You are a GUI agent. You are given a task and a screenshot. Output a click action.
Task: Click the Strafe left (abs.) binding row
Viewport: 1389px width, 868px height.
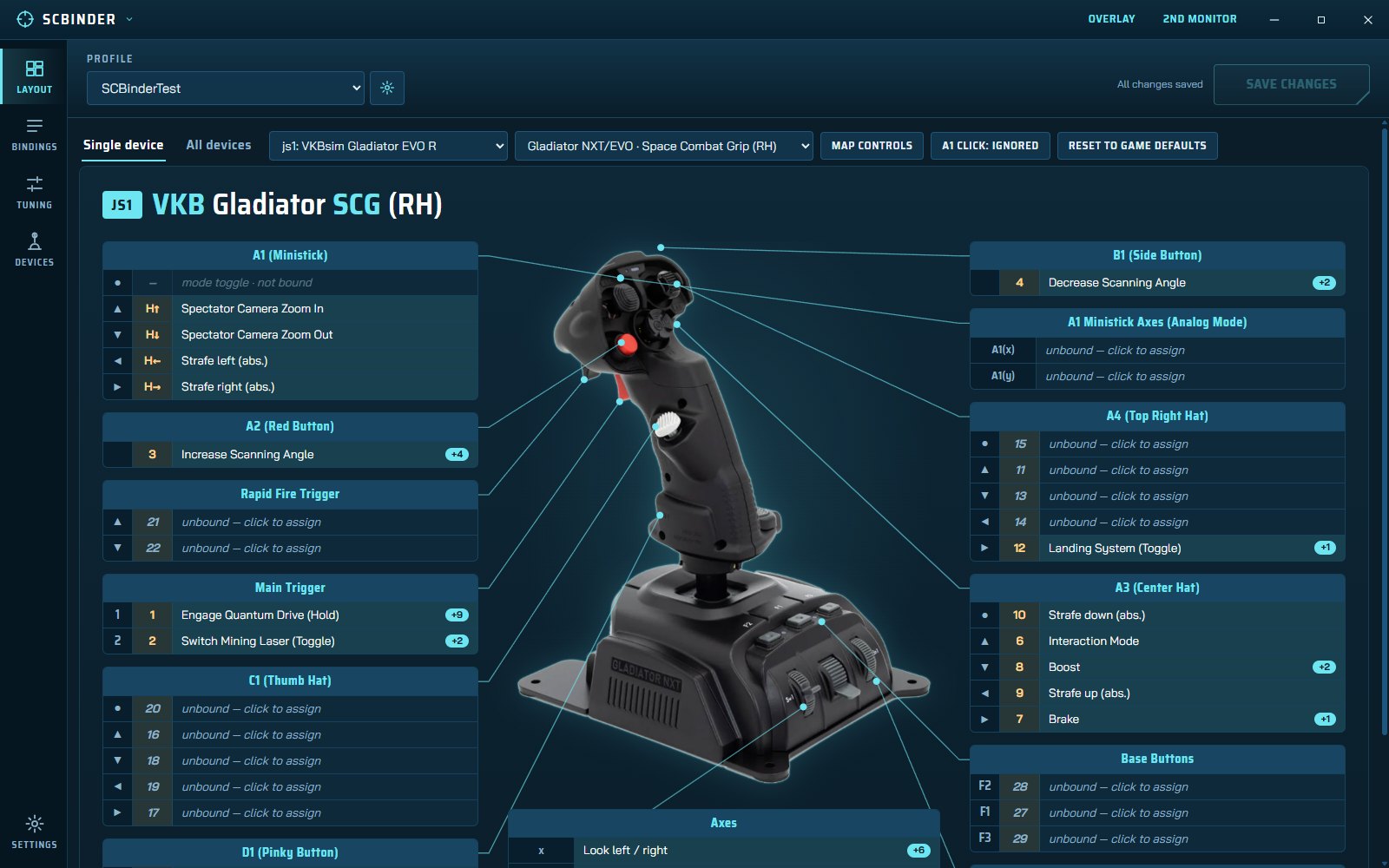pyautogui.click(x=290, y=360)
